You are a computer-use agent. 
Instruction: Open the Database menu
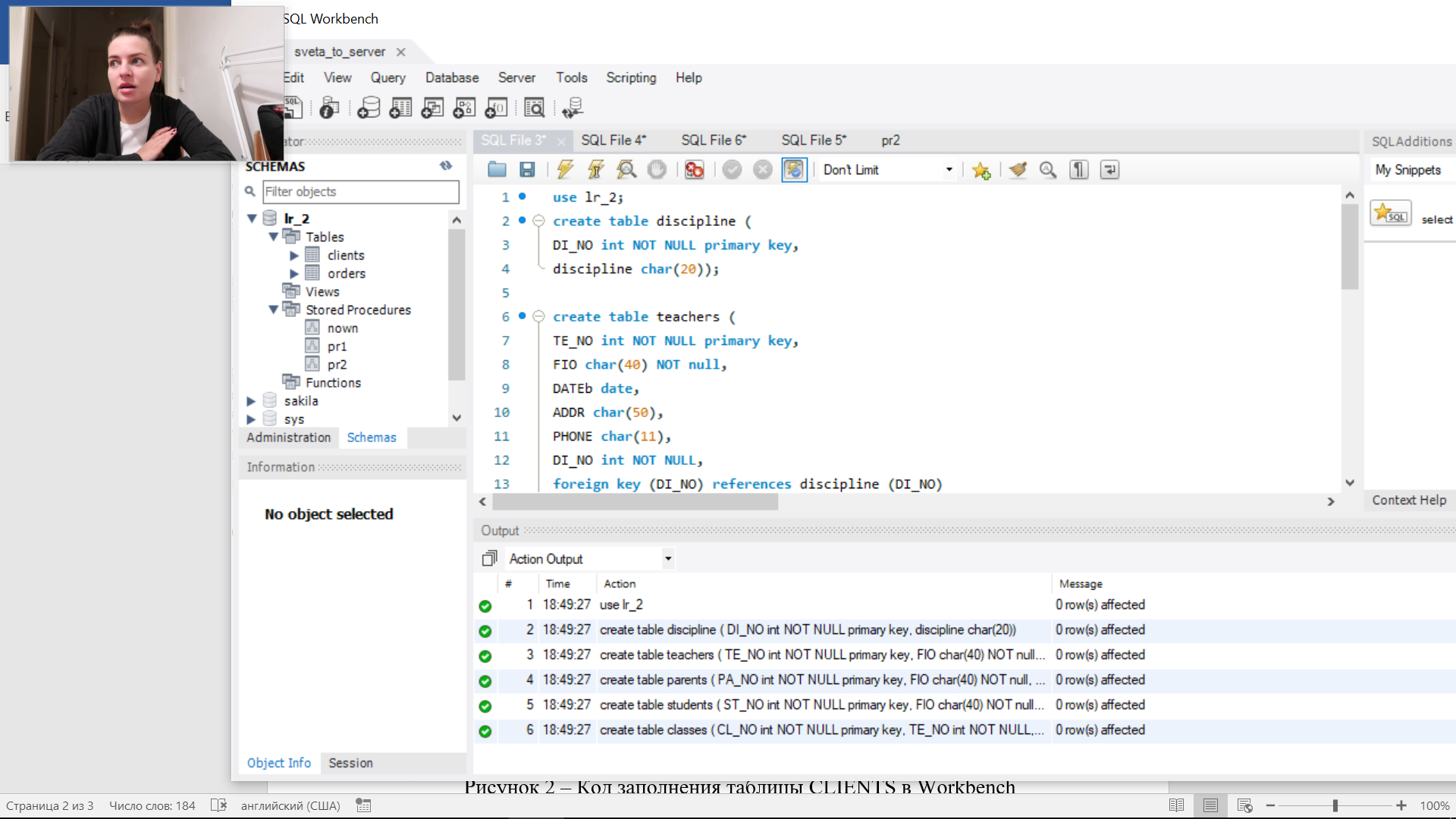coord(452,77)
